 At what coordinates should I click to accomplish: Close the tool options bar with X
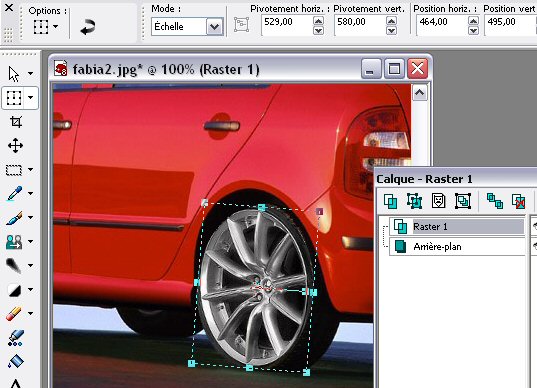click(9, 7)
